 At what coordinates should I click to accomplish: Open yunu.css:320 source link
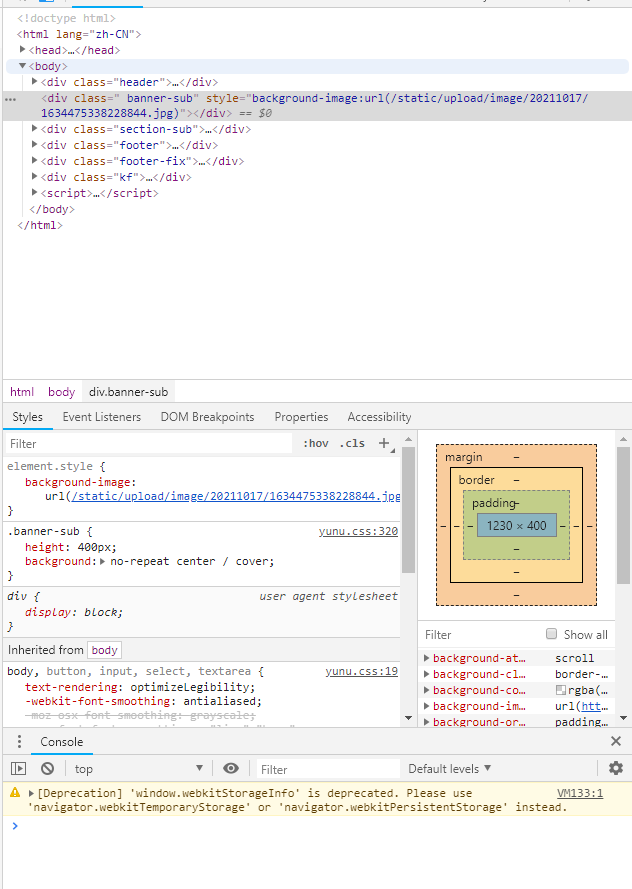[358, 531]
